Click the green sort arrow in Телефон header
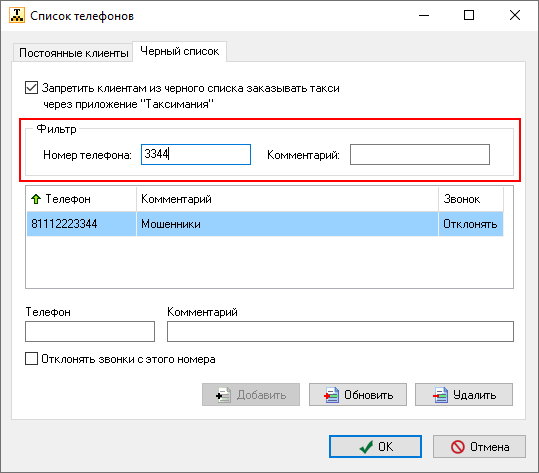 tap(36, 199)
